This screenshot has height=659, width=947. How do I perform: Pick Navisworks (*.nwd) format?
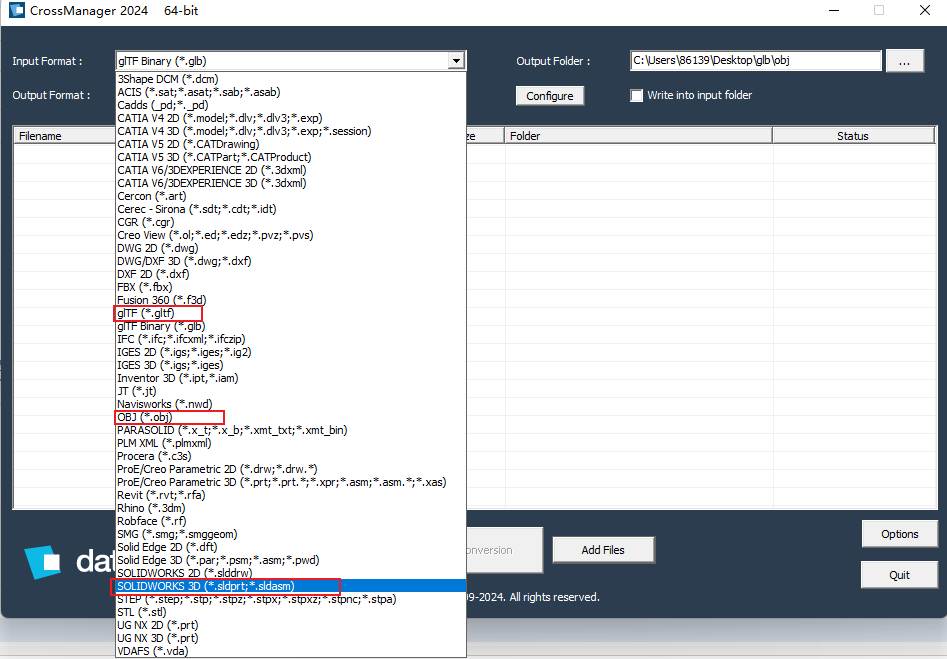point(291,404)
